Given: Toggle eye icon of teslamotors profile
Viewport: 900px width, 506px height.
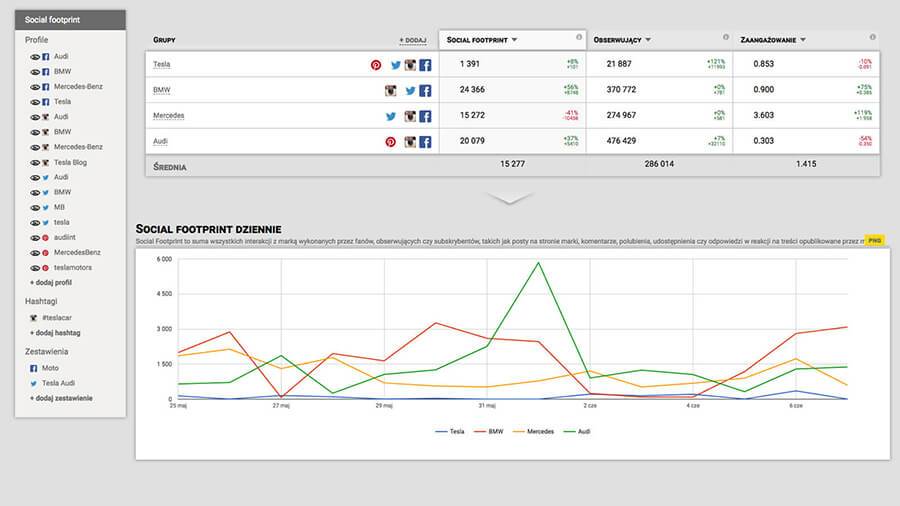Looking at the screenshot, I should pos(35,268).
